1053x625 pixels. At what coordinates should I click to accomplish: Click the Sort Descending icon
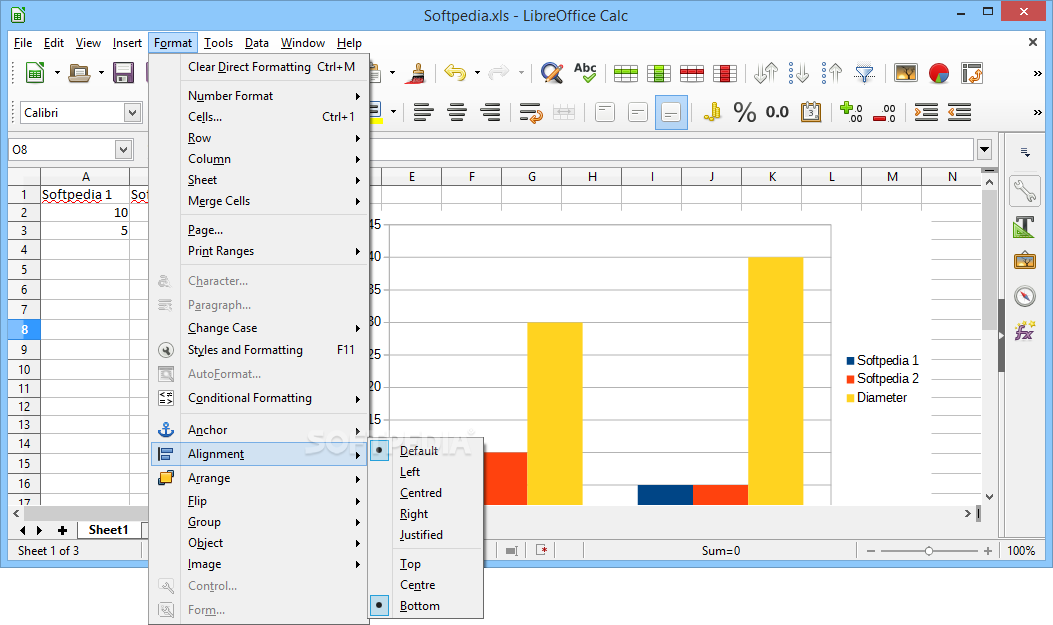[x=798, y=73]
